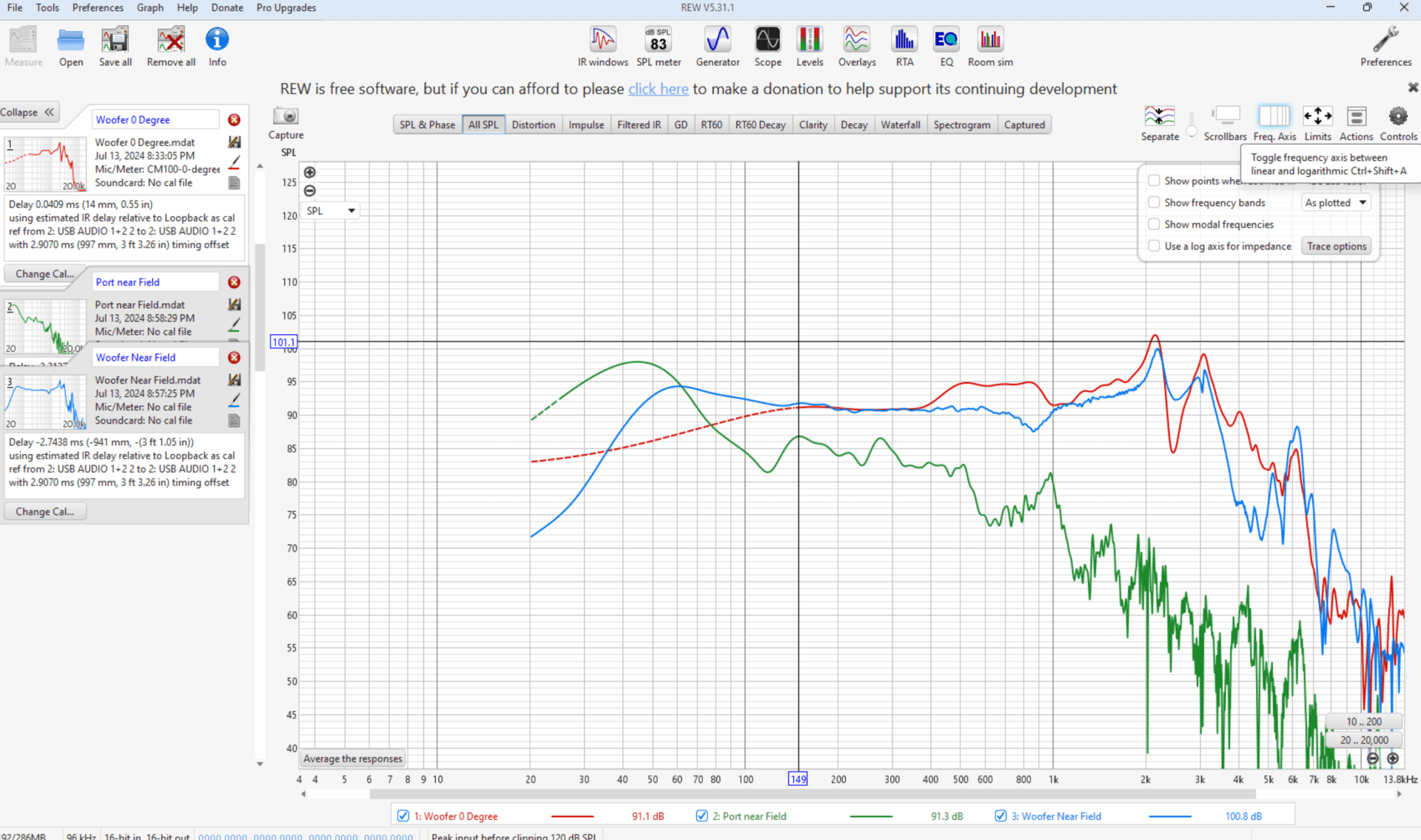Screen dimensions: 1421x840
Task: Remove Woofer 0 Degree measurement
Action: click(x=235, y=120)
